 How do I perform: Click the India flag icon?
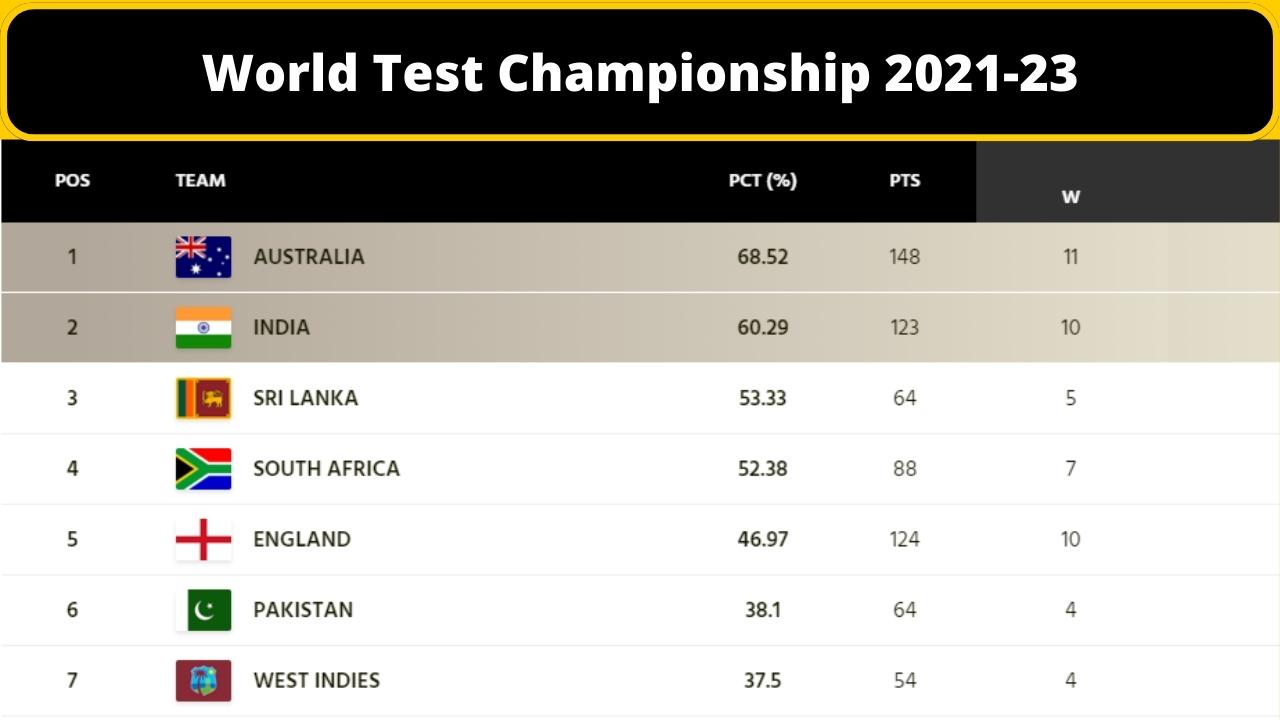[x=203, y=327]
